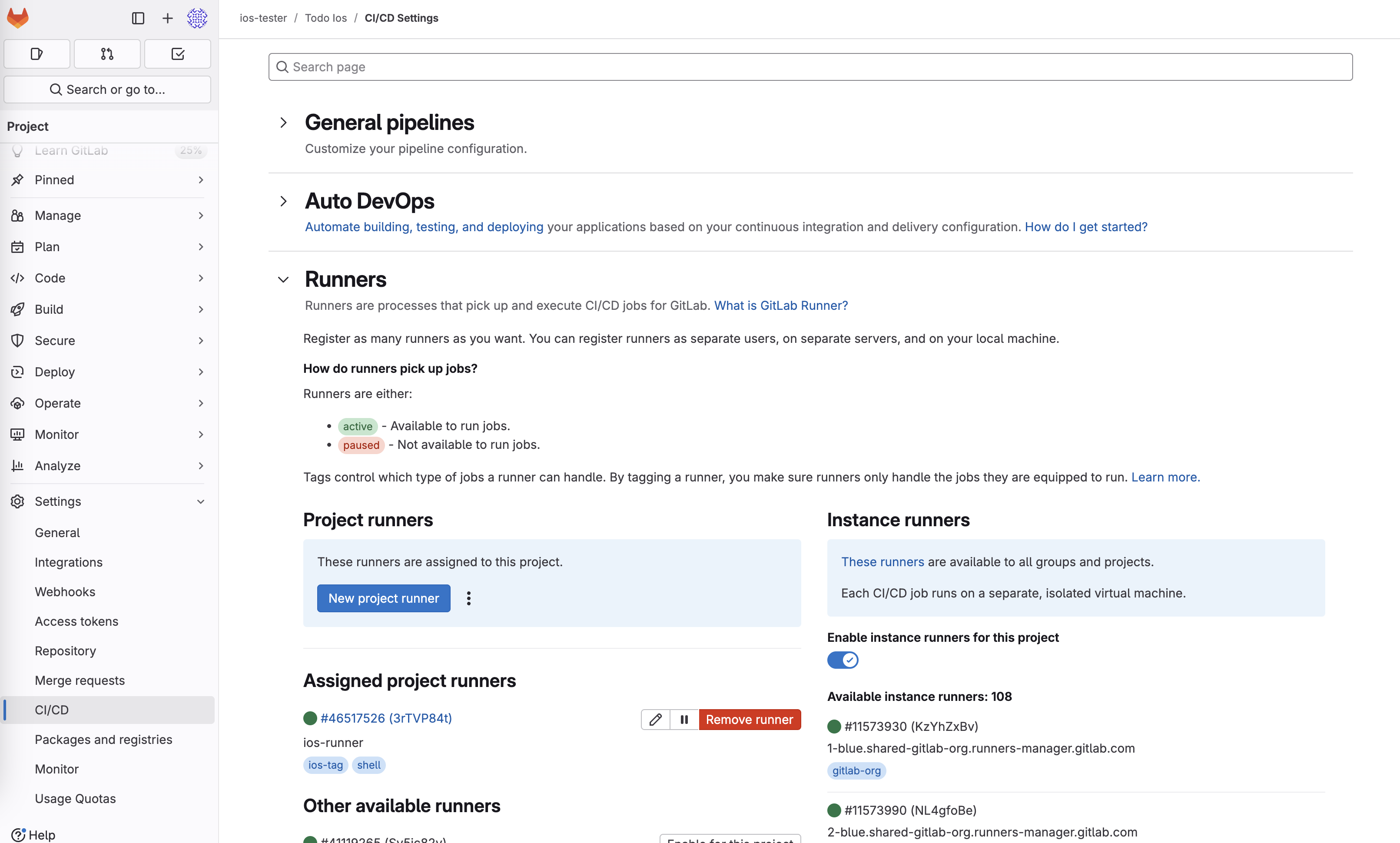
Task: Click the Build rocket icon
Action: tap(18, 309)
